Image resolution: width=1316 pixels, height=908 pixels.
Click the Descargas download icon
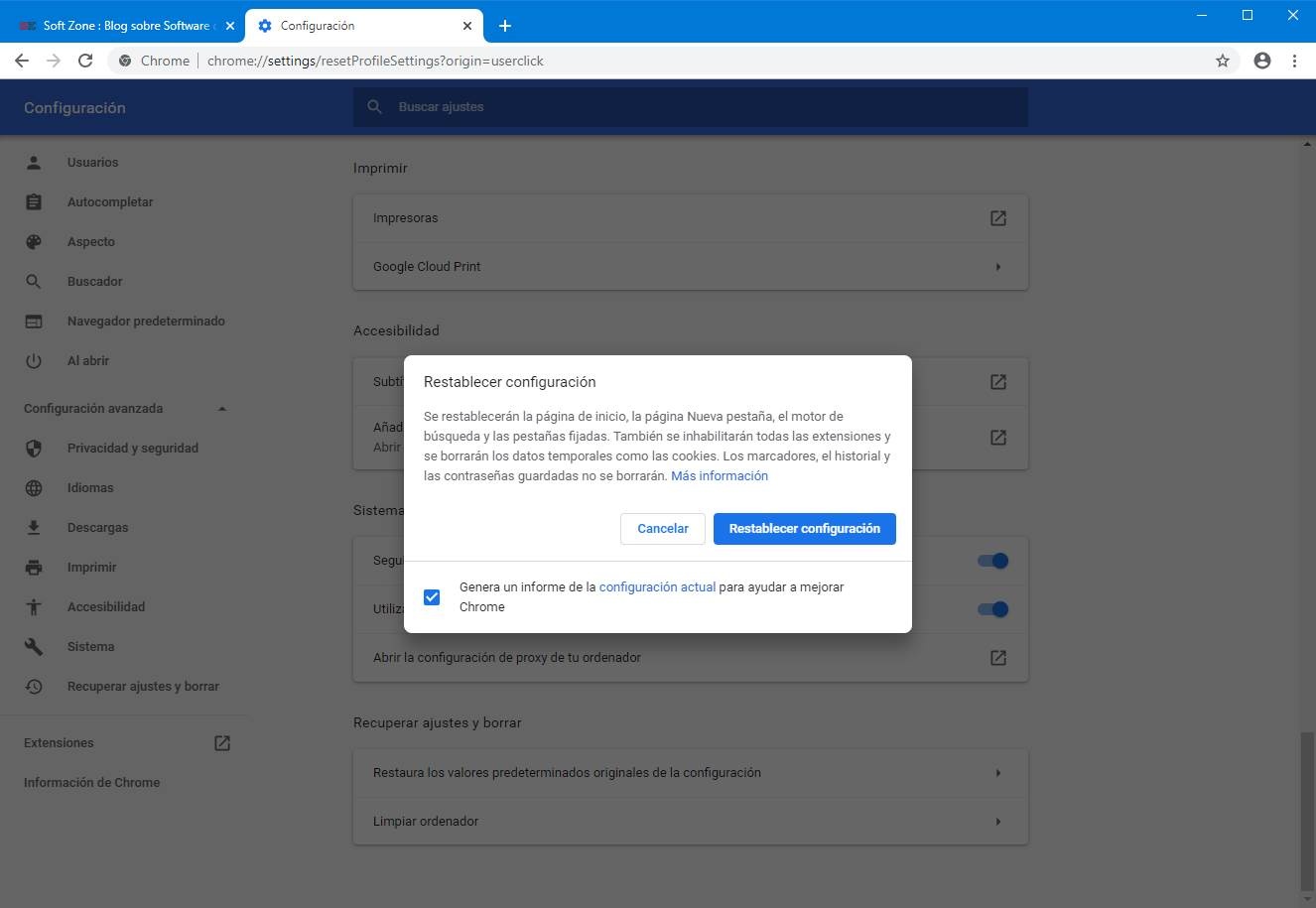click(34, 527)
